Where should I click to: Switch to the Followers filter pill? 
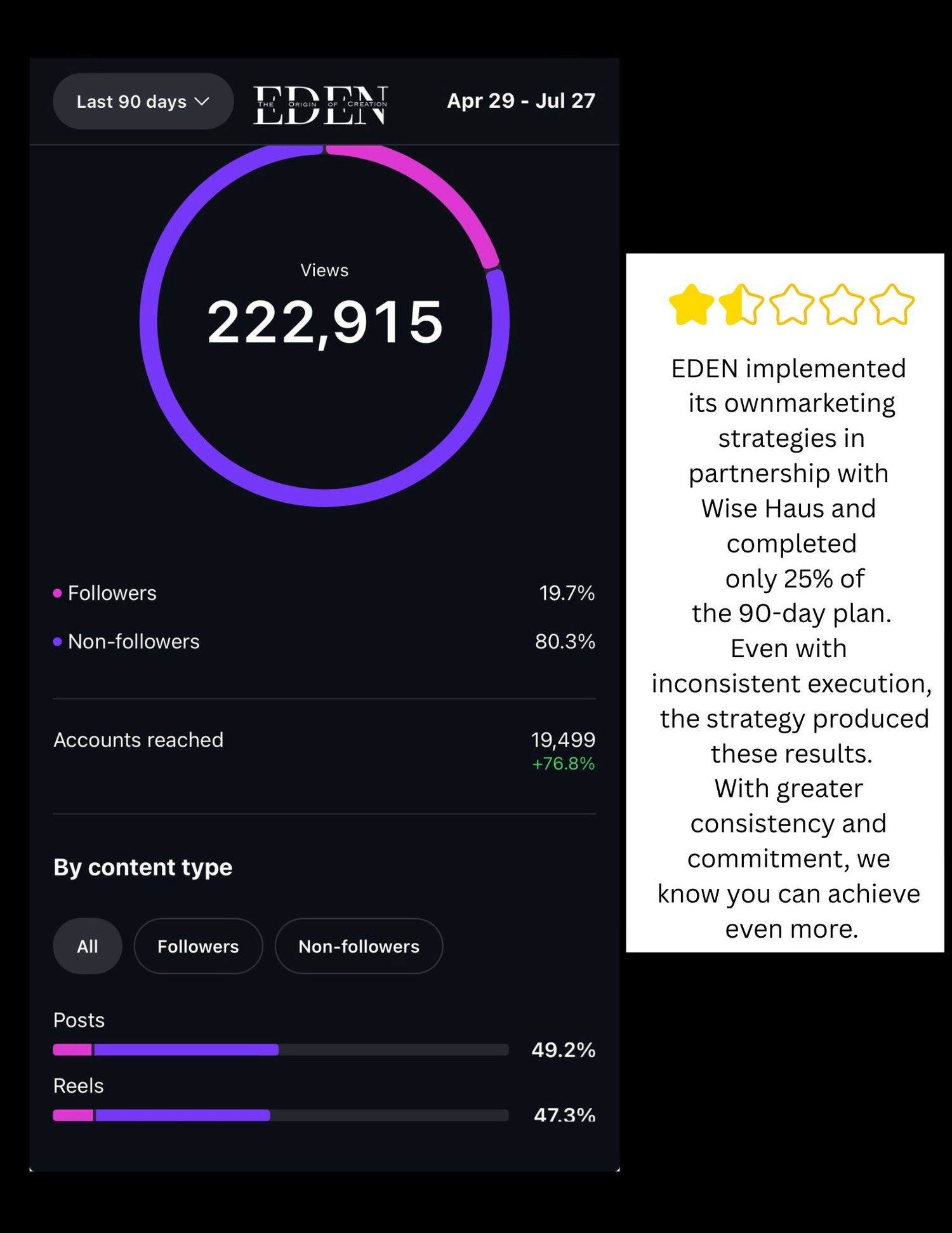pos(198,946)
